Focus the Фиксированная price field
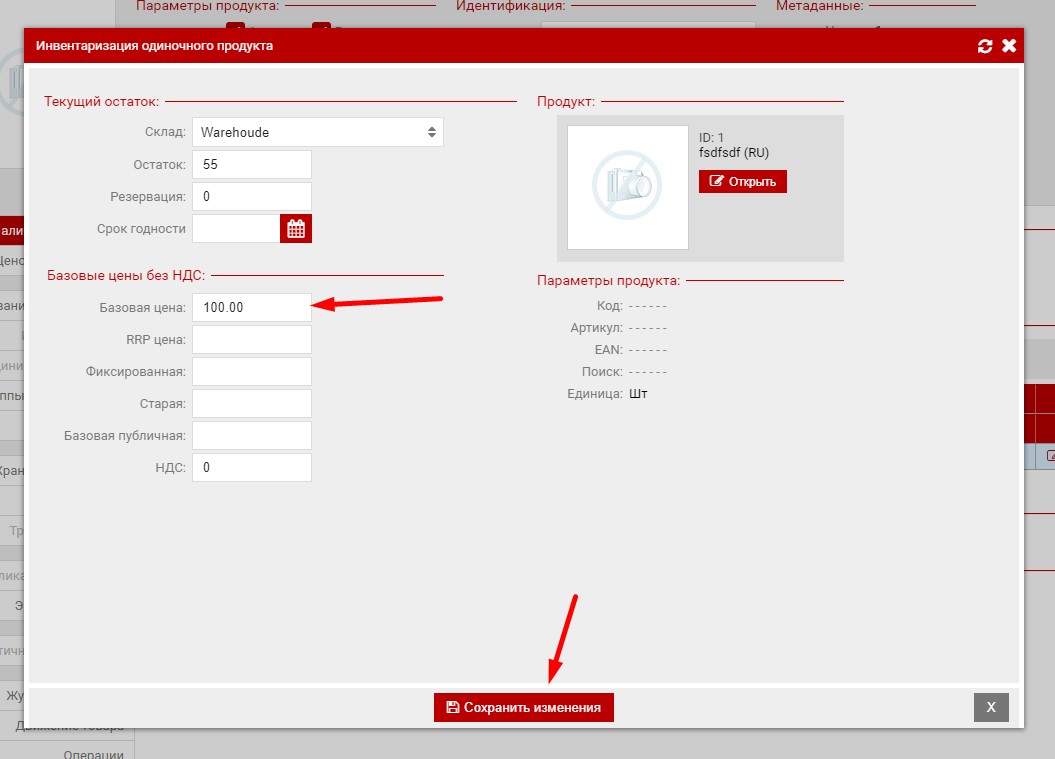This screenshot has width=1055, height=759. (x=251, y=372)
